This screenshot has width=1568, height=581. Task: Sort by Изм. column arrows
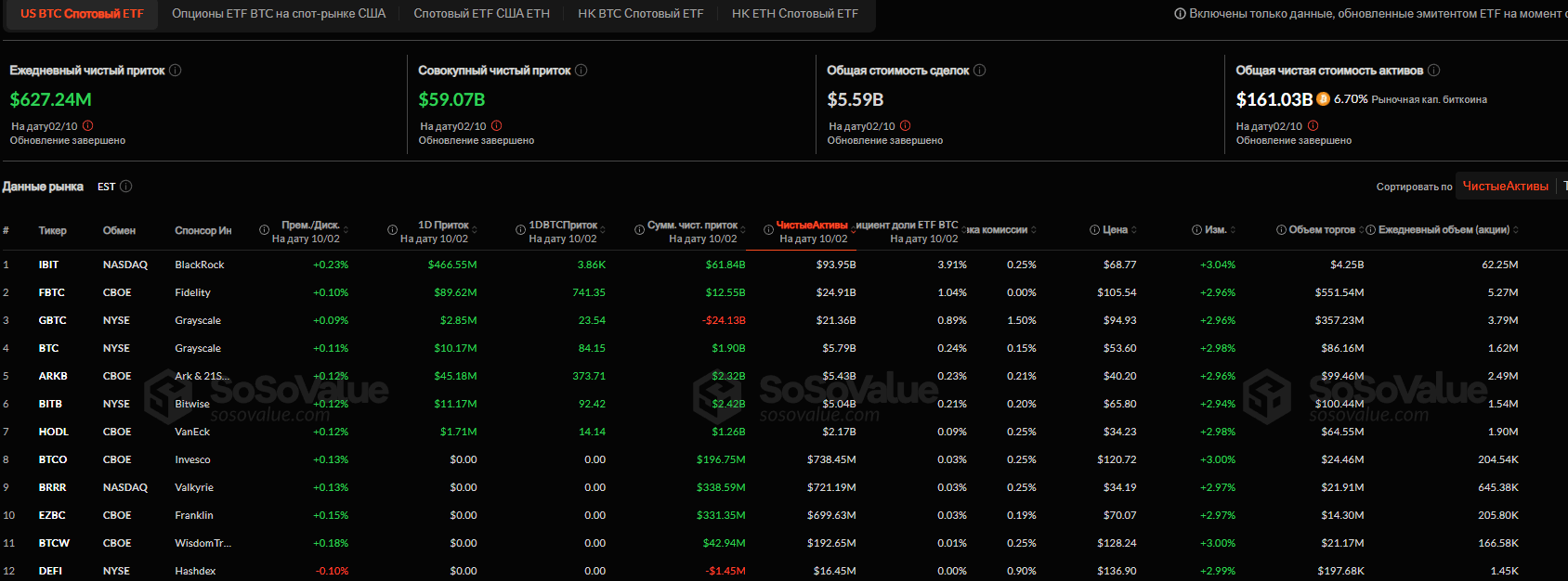[x=1233, y=230]
